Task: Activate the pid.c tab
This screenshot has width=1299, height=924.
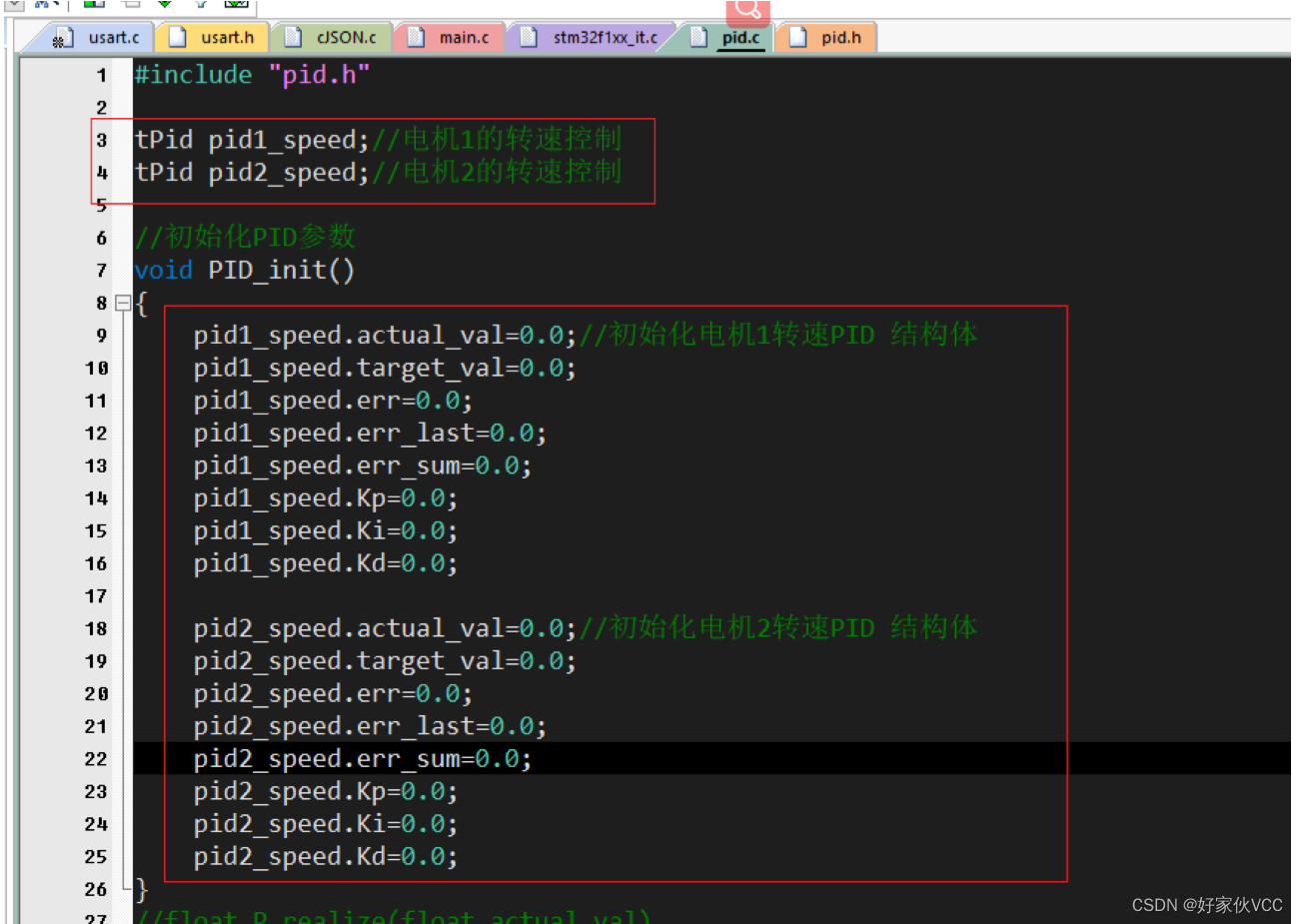Action: click(x=727, y=38)
